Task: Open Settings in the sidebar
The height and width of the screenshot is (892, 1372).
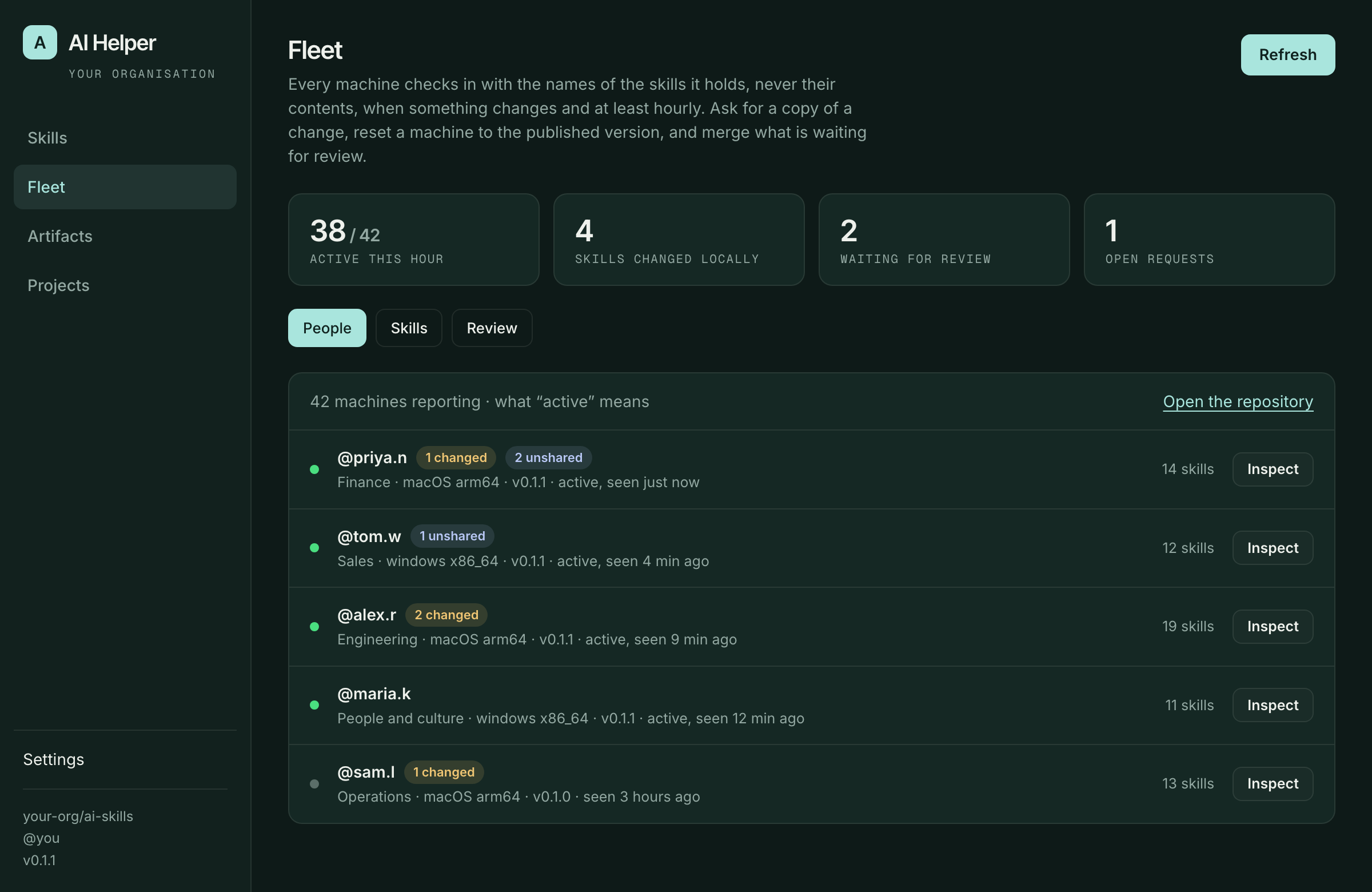Action: tap(54, 759)
